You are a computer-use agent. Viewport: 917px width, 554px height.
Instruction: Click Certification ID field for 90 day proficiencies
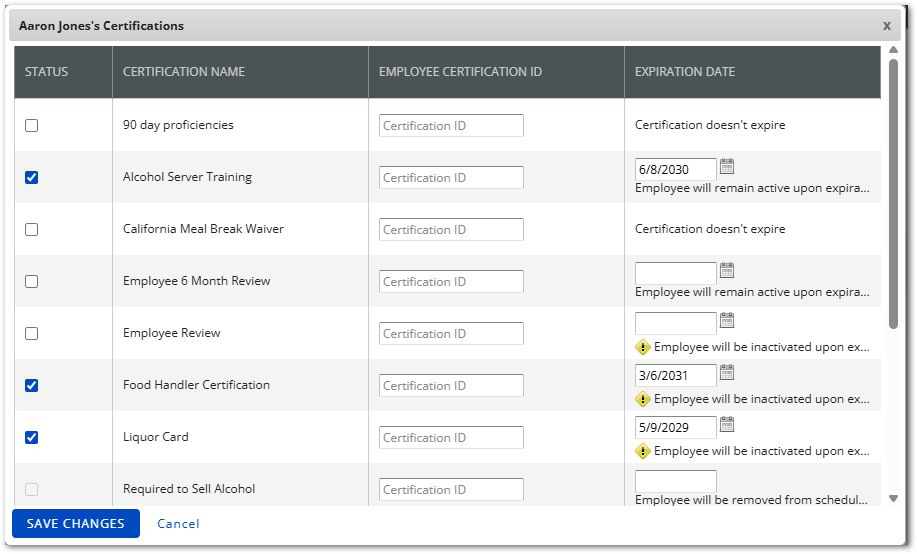pos(451,125)
